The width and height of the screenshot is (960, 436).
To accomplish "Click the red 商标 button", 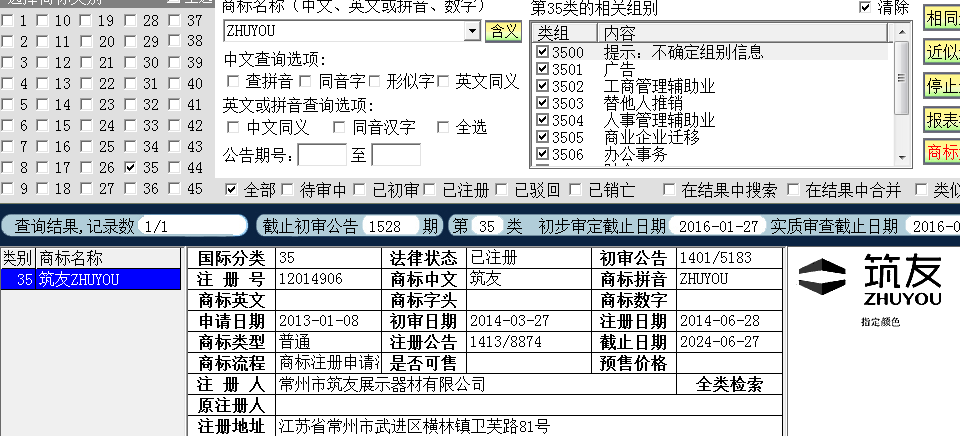I will click(942, 151).
